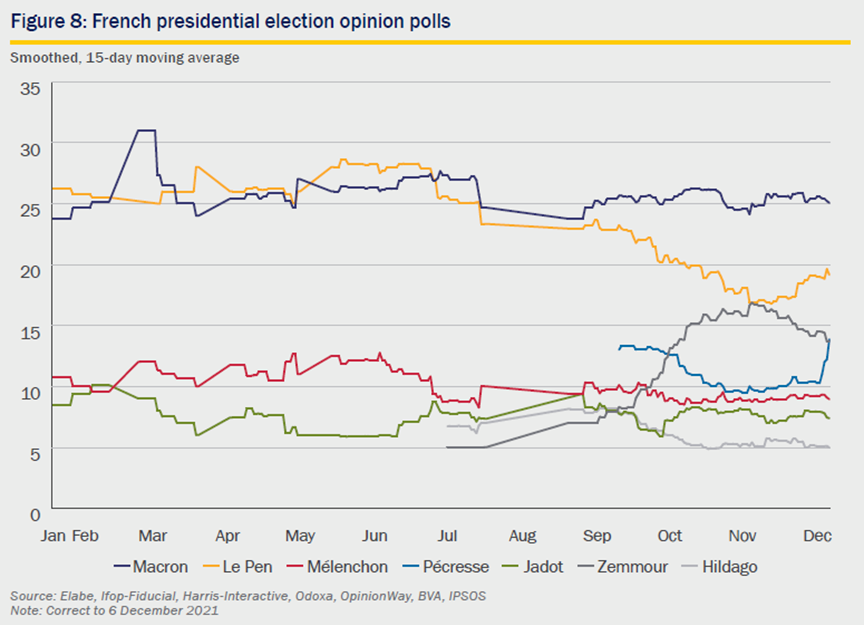The image size is (864, 625).
Task: Click the Le Pen legend label
Action: (x=238, y=567)
